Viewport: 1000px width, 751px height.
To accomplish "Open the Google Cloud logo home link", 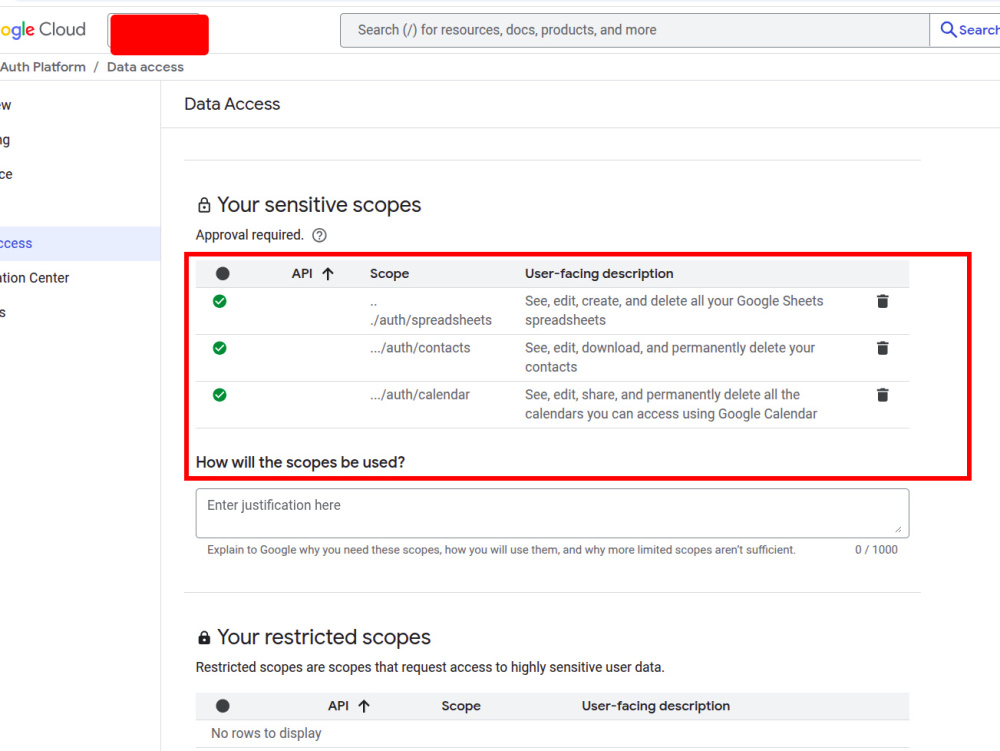I will coord(43,30).
